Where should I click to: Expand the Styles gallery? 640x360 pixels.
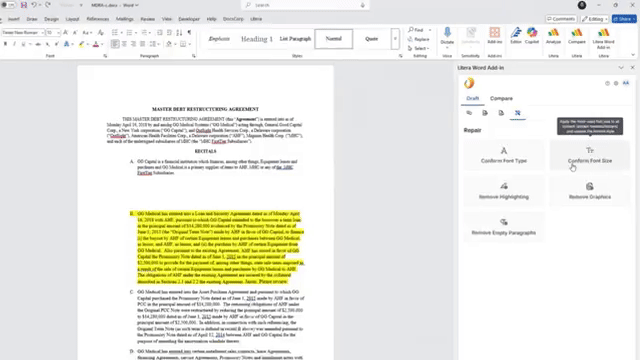click(395, 39)
